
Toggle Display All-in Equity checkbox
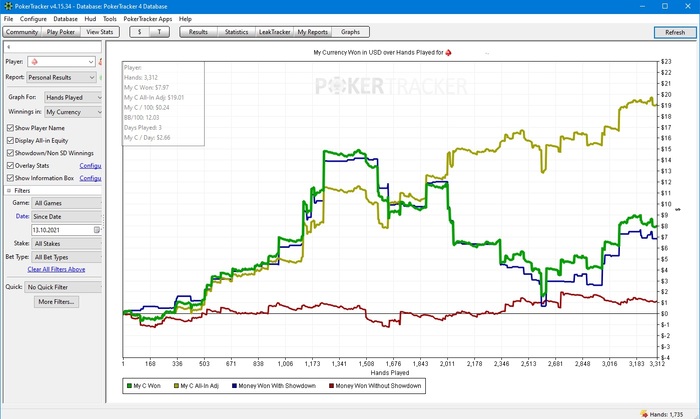click(10, 140)
